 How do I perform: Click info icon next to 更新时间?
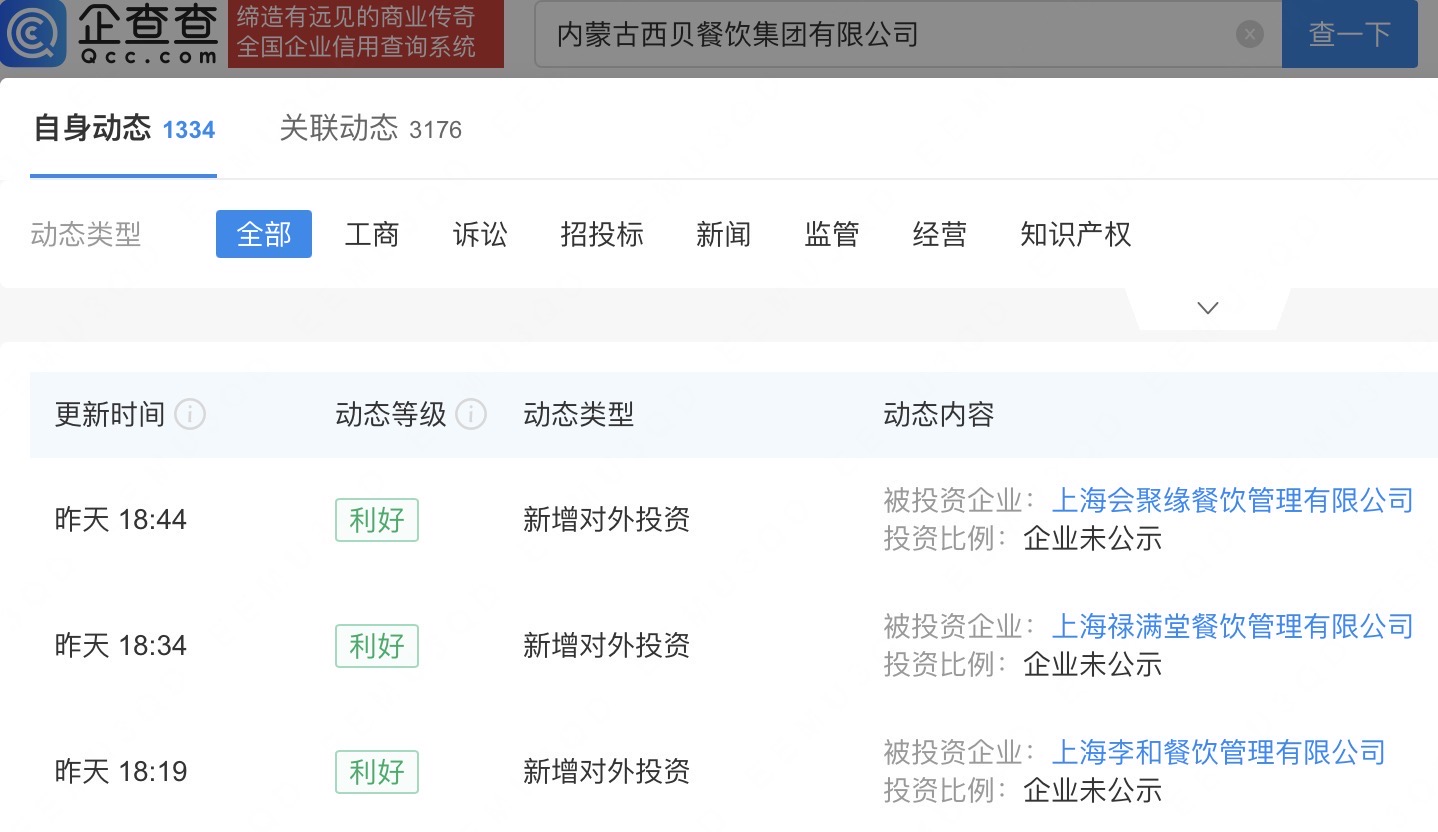[x=190, y=414]
